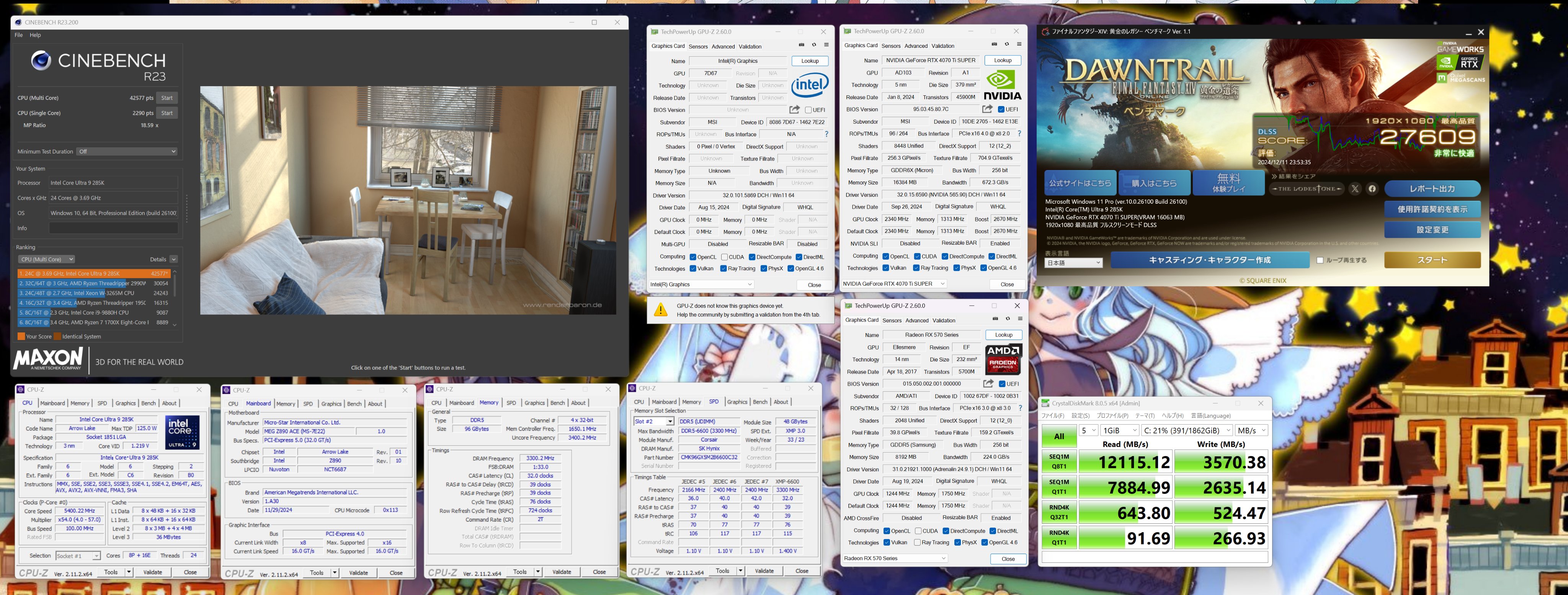
Task: Share result on X in FFXIV benchmark
Action: (x=1355, y=189)
